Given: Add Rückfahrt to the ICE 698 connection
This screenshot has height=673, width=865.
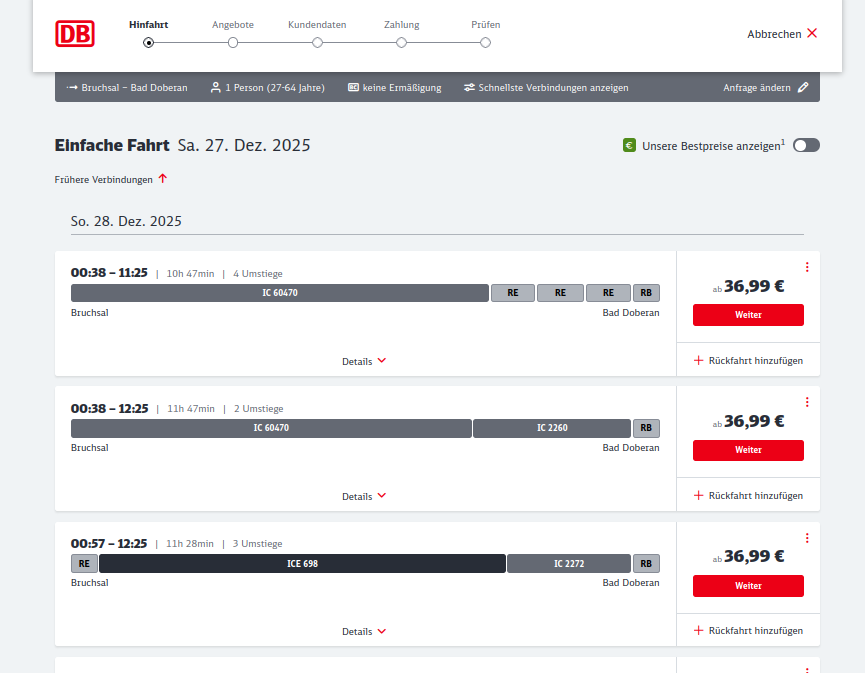Looking at the screenshot, I should pyautogui.click(x=748, y=631).
